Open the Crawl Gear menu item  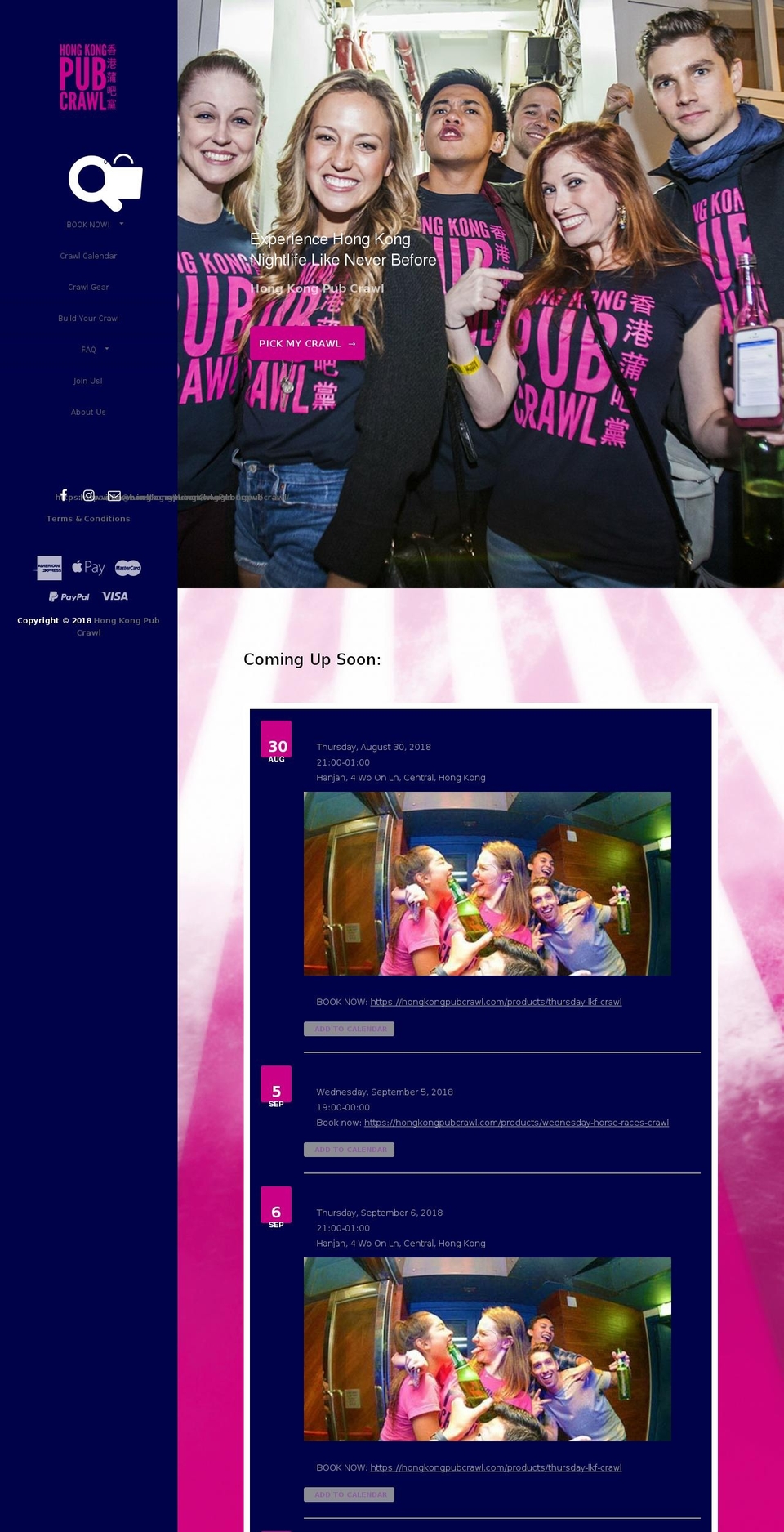pyautogui.click(x=88, y=287)
